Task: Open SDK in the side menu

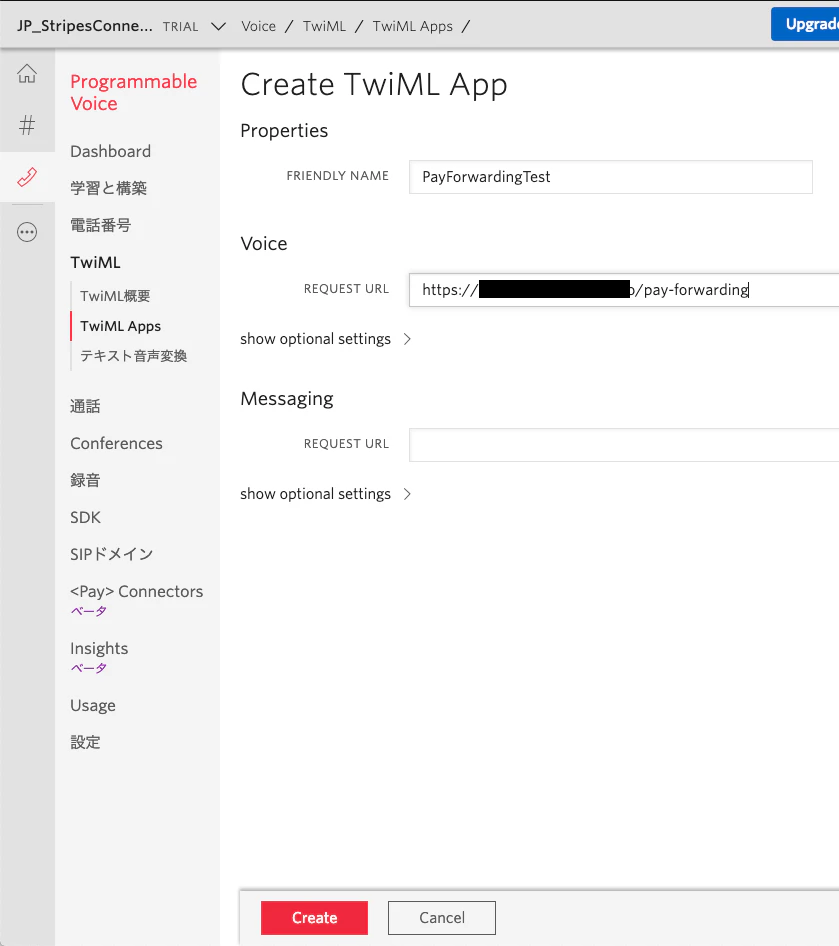Action: tap(86, 518)
